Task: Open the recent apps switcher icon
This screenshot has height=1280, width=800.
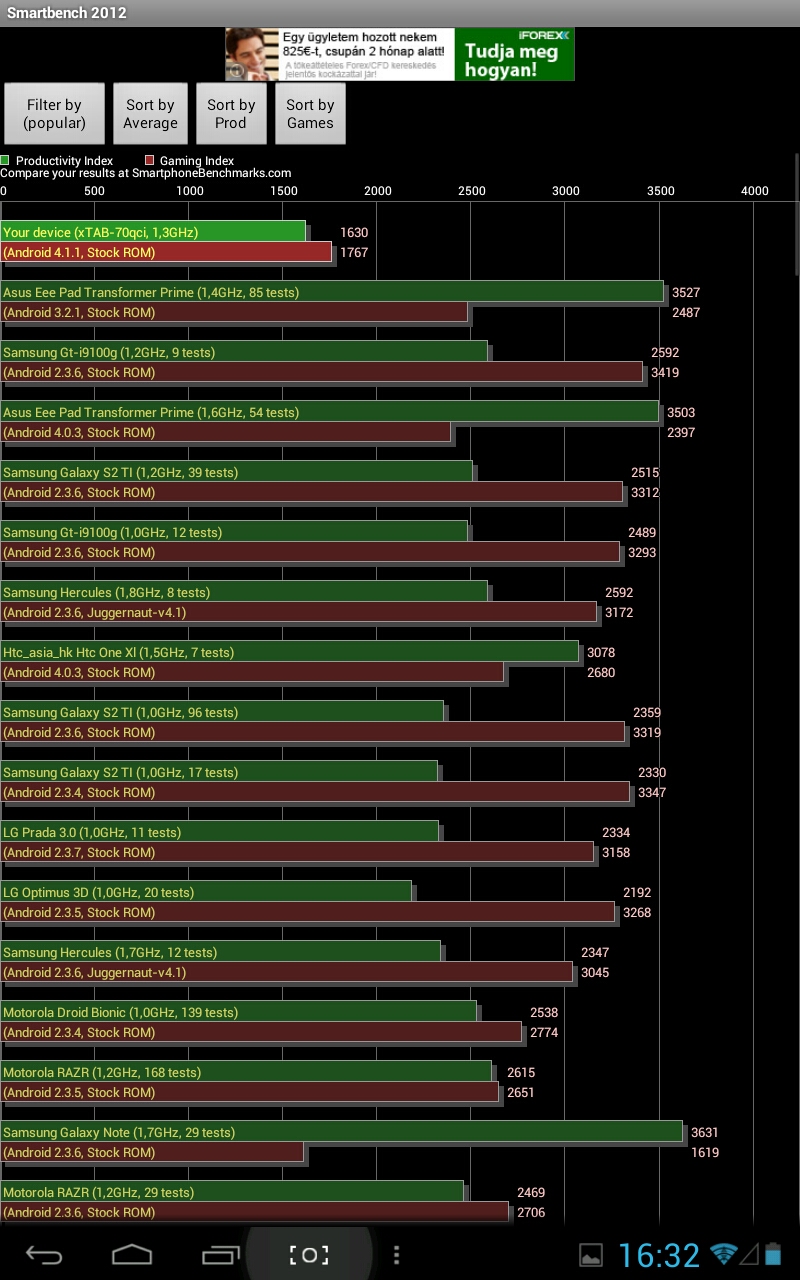Action: [221, 1255]
